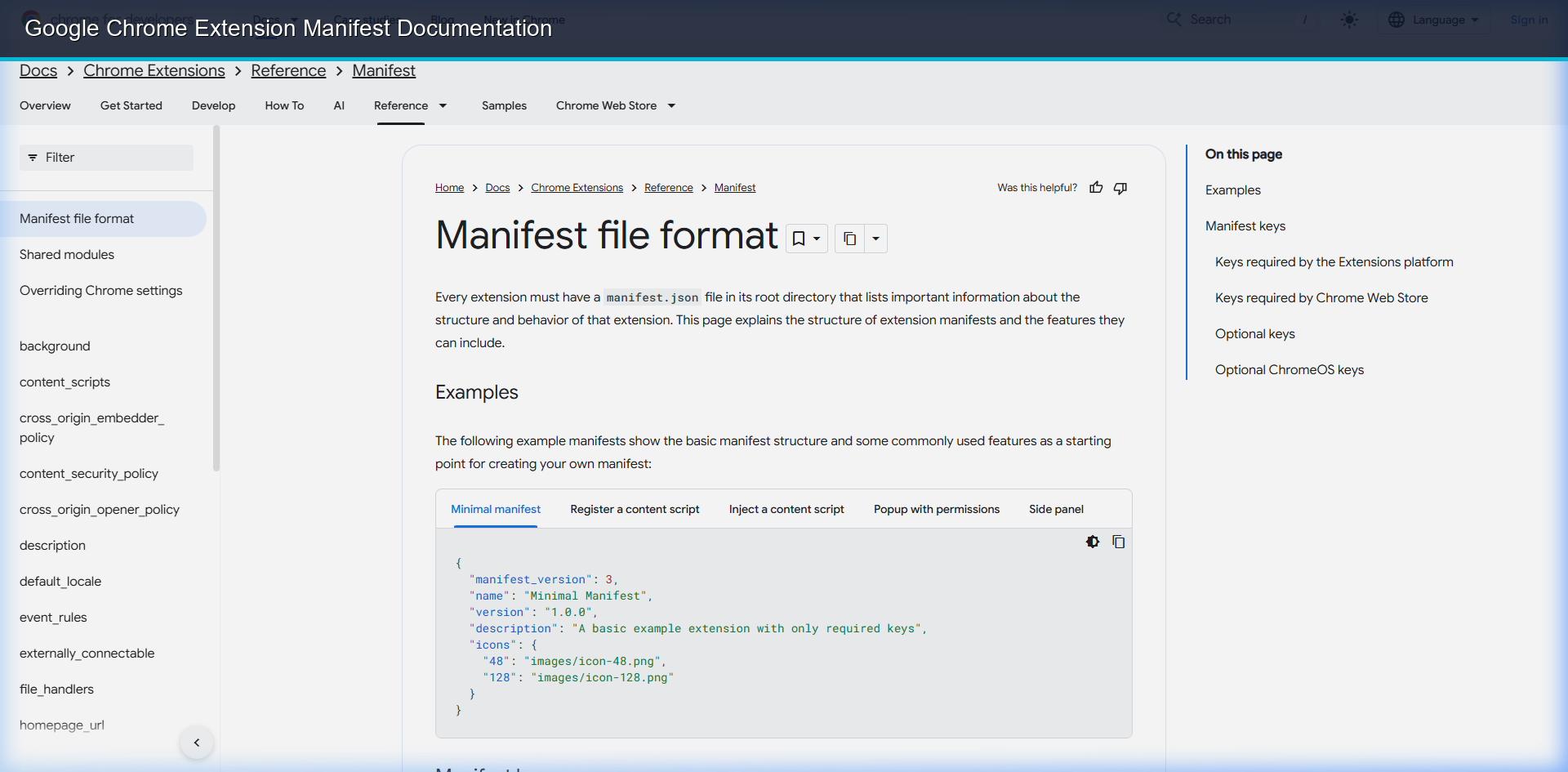
Task: Click the thumbs up helpful icon
Action: pos(1096,188)
